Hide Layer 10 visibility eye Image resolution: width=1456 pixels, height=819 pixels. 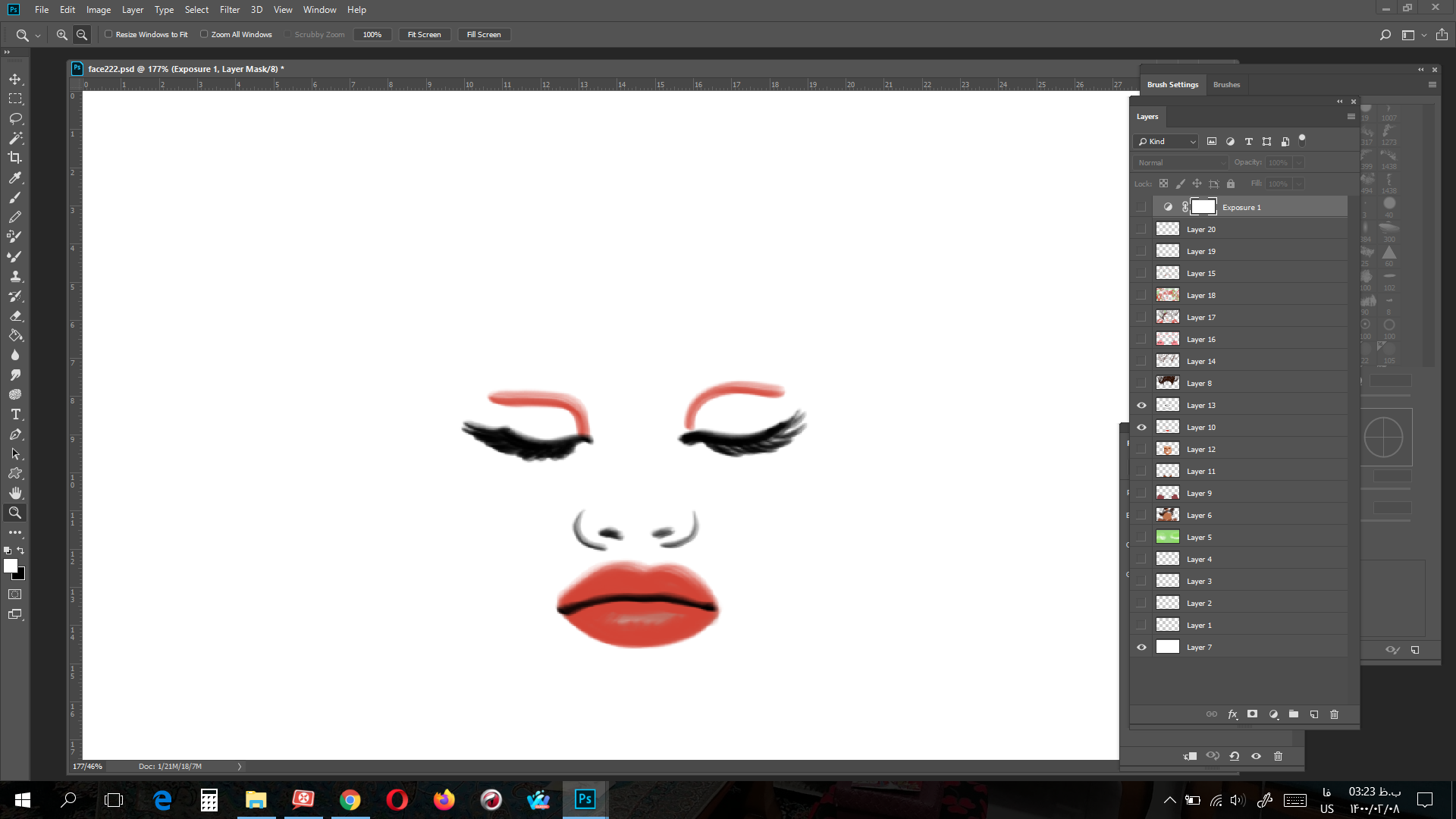1141,428
